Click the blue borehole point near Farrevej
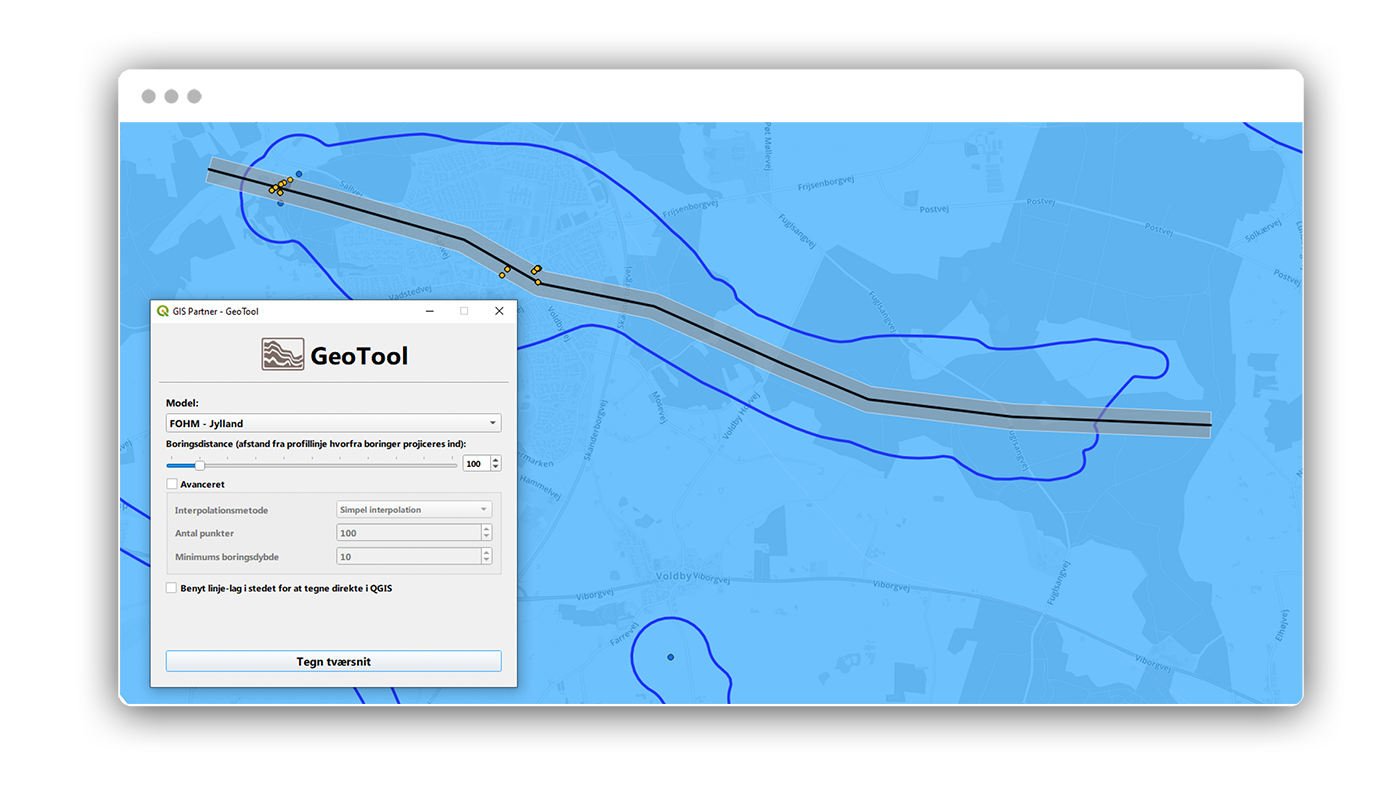The image size is (1400, 788). tap(670, 657)
